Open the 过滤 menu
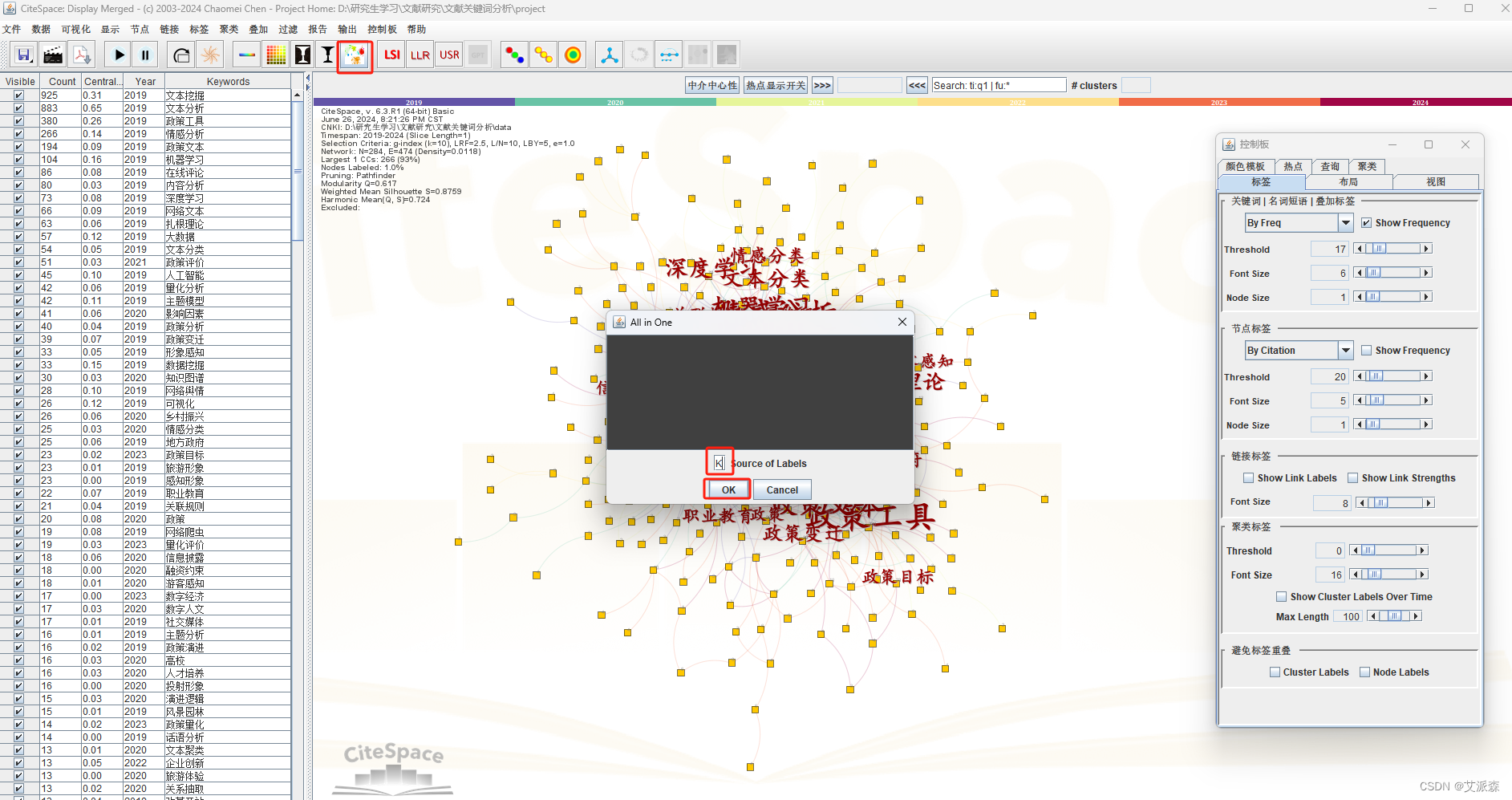 [288, 30]
